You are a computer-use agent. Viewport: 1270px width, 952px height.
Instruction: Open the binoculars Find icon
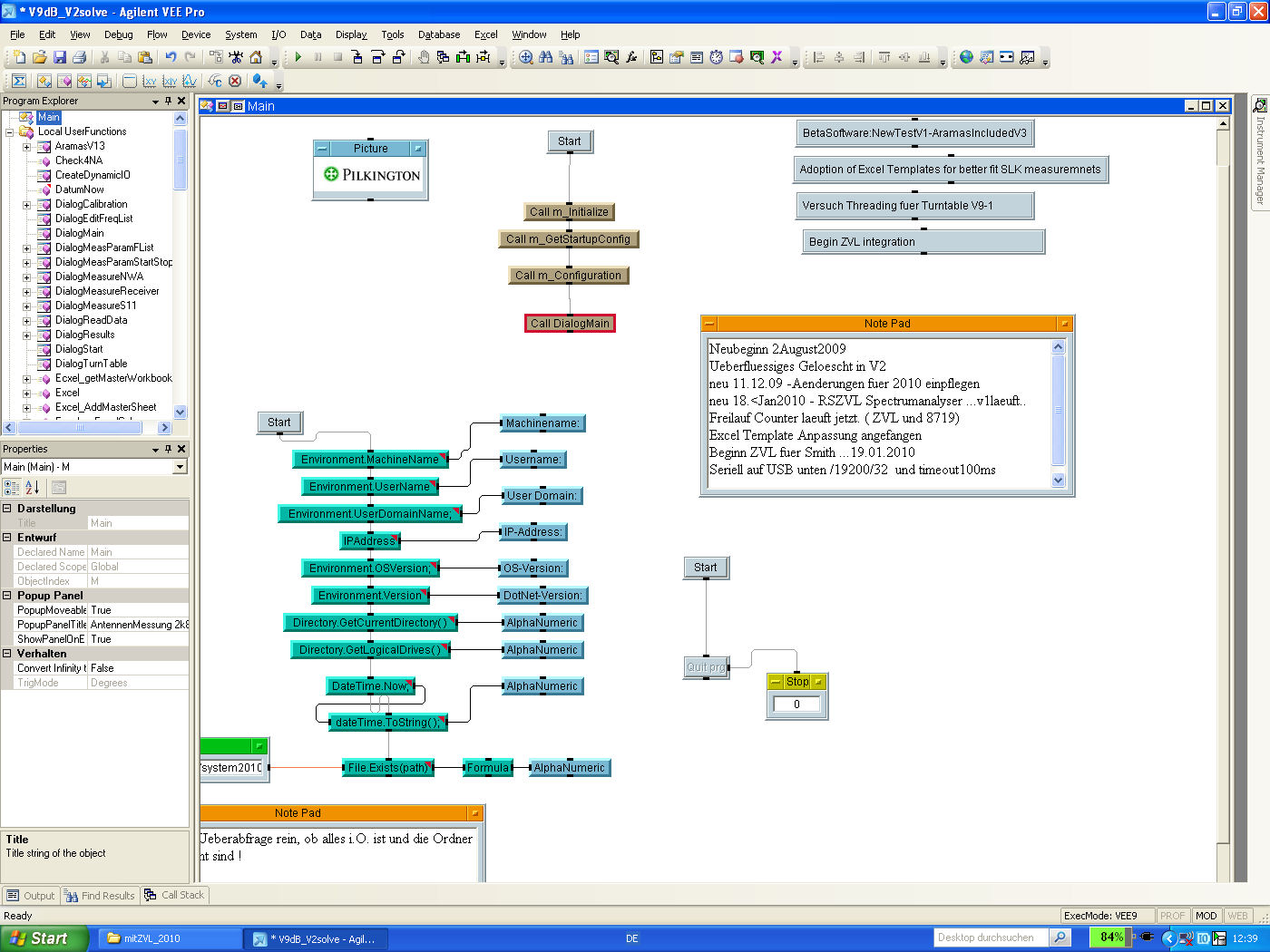coord(545,57)
